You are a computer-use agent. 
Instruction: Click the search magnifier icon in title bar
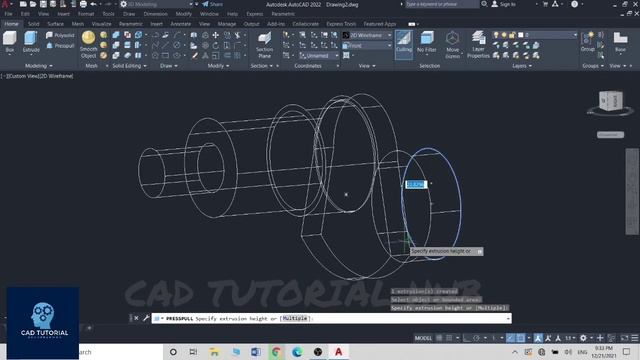coord(484,4)
